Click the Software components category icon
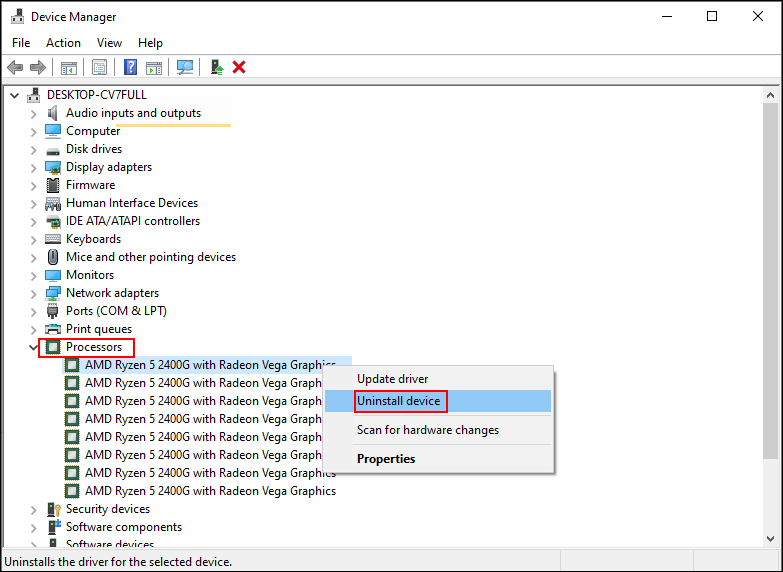Image resolution: width=783 pixels, height=572 pixels. 53,527
